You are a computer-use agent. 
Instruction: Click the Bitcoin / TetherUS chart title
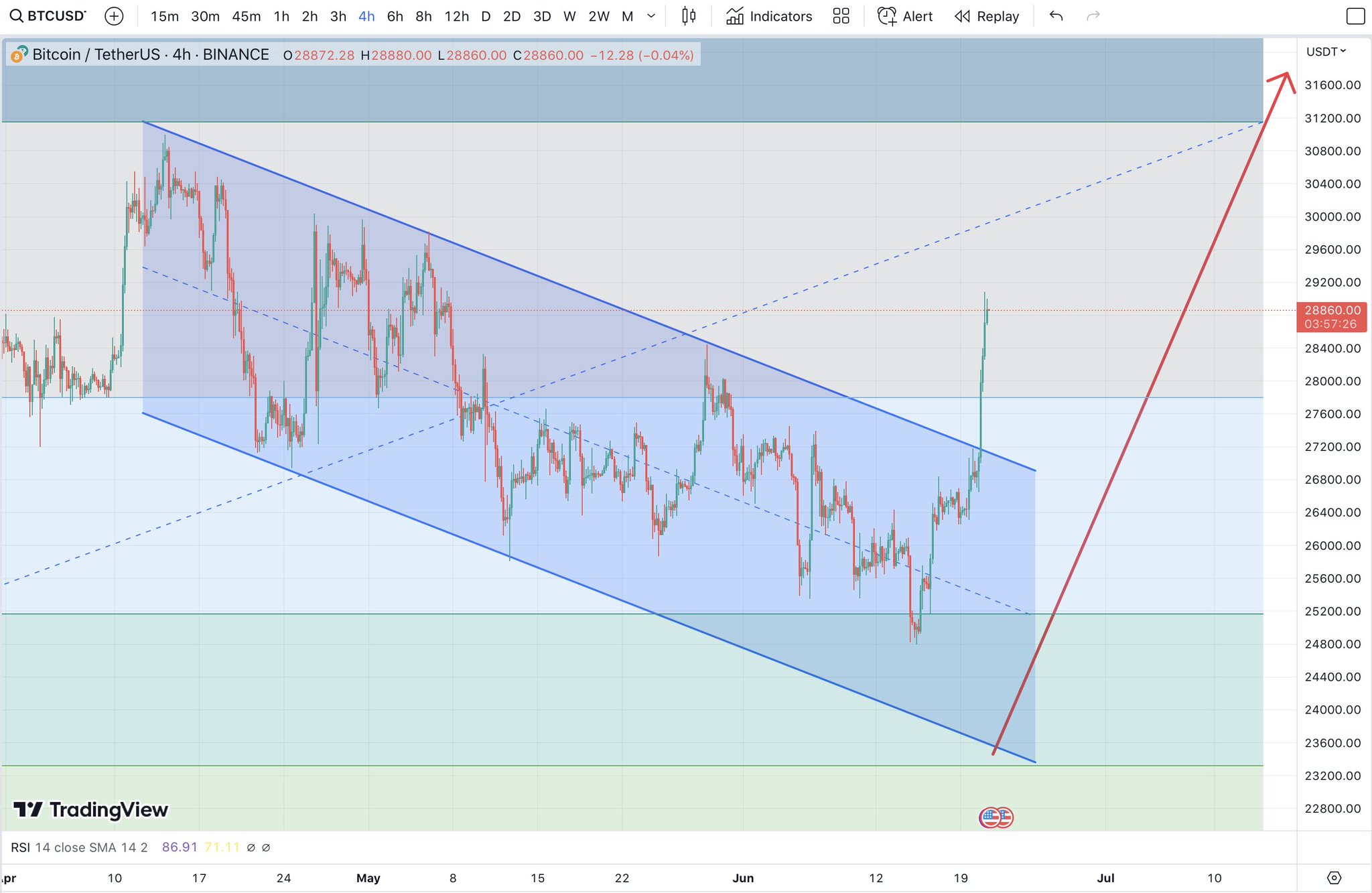[x=150, y=55]
